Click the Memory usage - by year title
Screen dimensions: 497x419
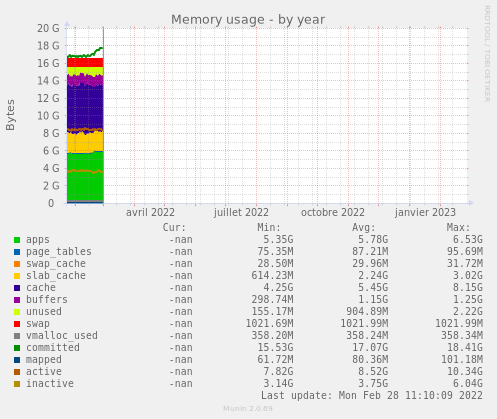point(248,20)
